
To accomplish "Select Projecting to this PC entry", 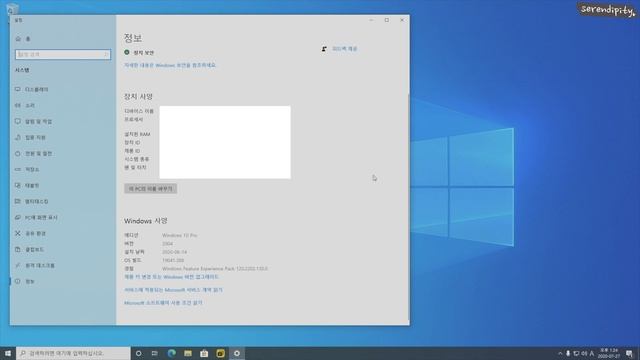I will coord(36,218).
